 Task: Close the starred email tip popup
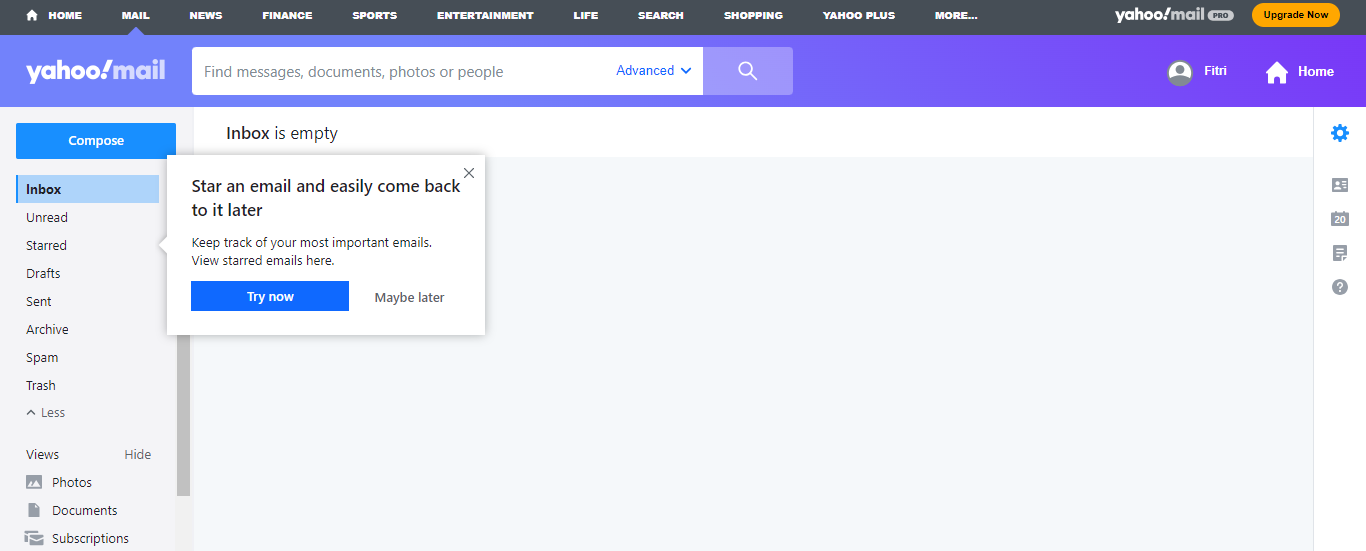point(469,173)
